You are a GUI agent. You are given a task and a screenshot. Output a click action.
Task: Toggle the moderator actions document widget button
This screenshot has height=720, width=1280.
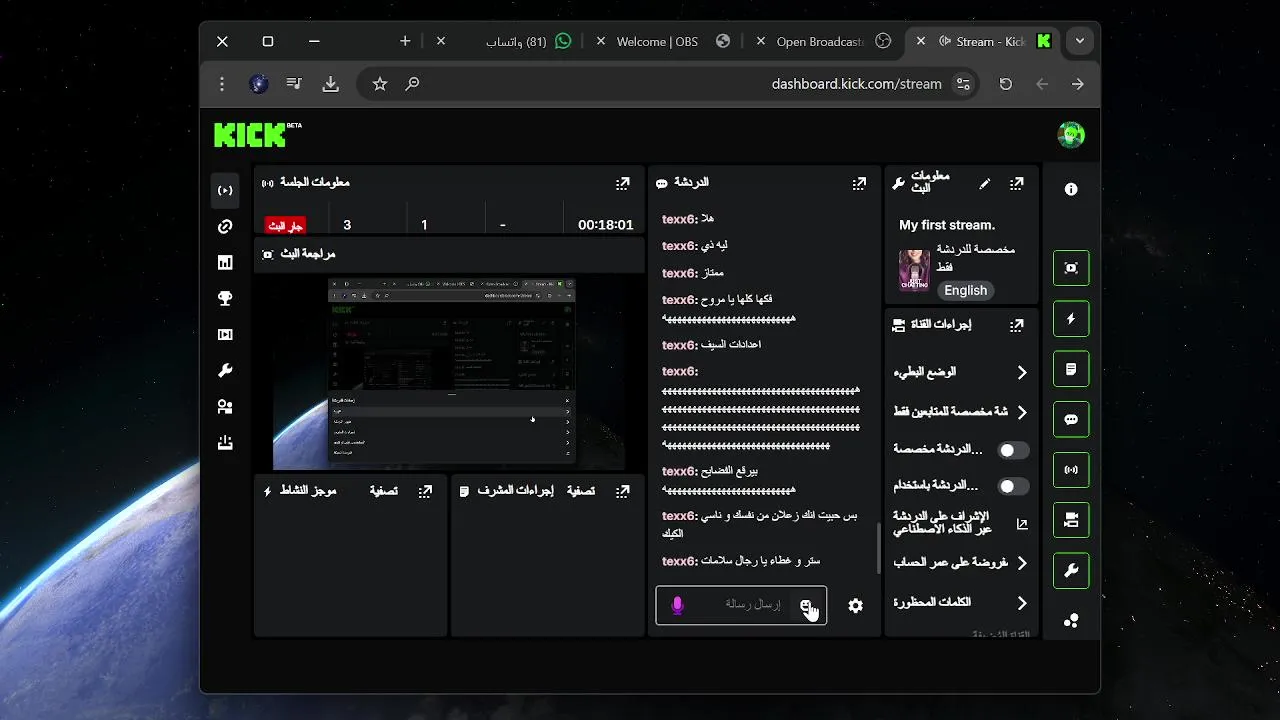click(x=1071, y=369)
